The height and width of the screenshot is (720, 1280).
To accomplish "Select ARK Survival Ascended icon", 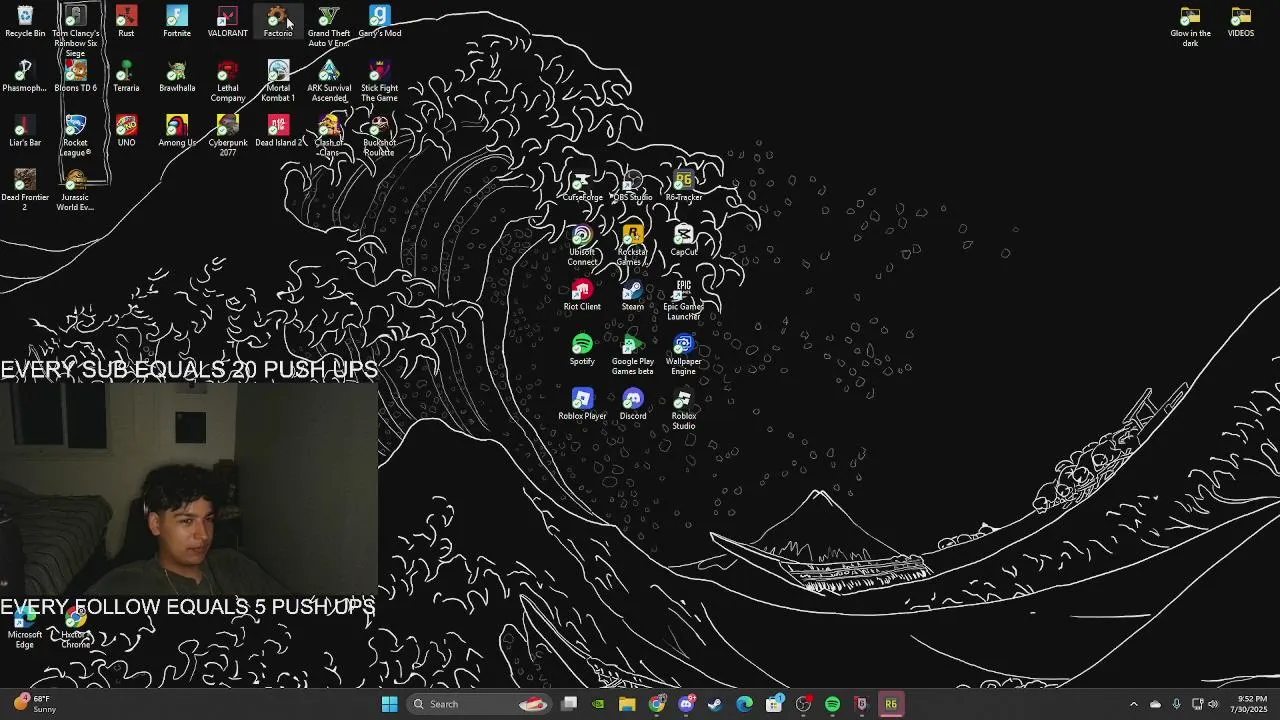I will coord(329,81).
